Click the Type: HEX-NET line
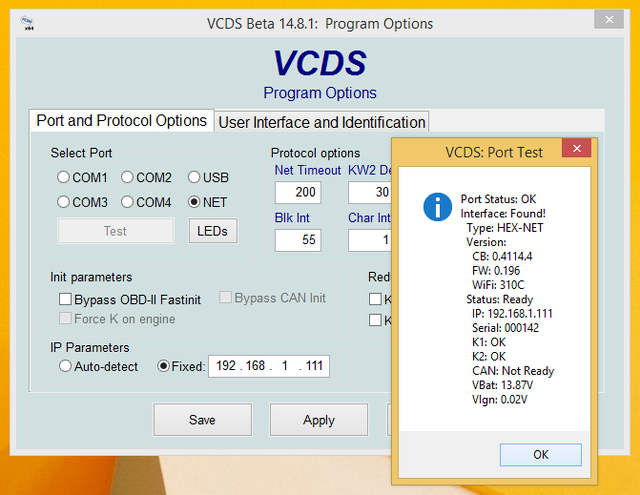640x495 pixels. 505,228
